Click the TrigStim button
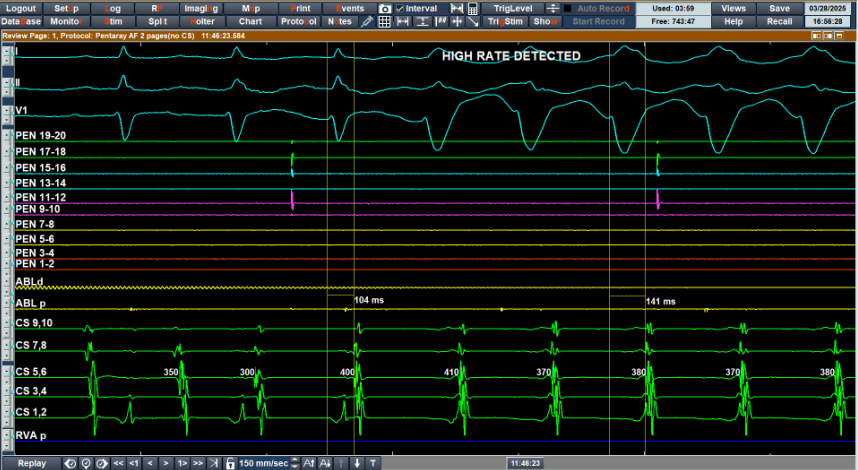 pyautogui.click(x=506, y=22)
